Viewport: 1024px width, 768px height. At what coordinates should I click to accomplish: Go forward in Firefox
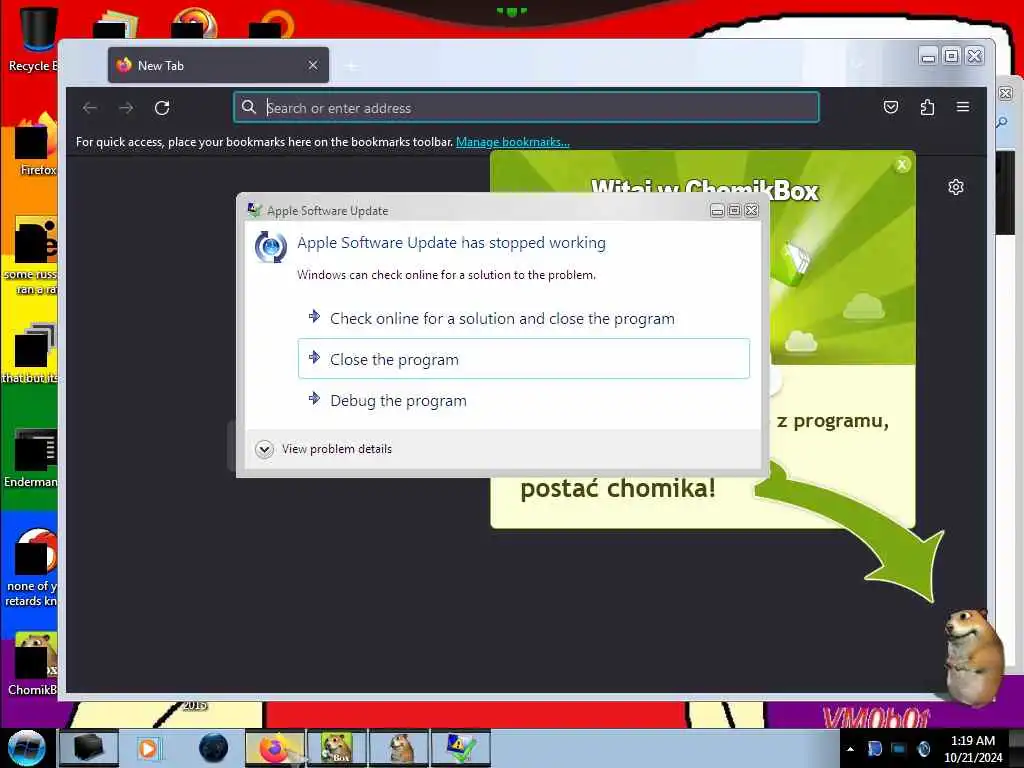[126, 108]
